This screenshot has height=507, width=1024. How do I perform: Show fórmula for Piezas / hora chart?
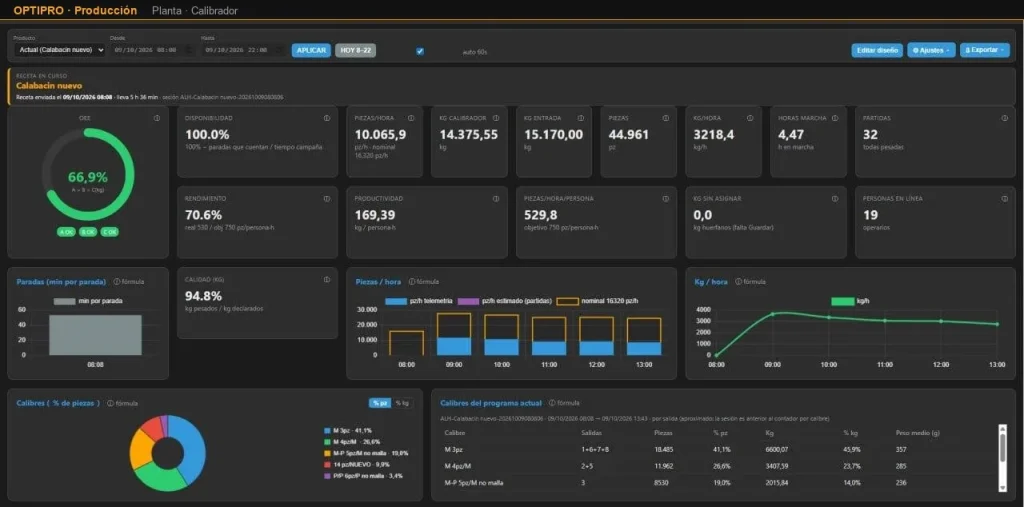(x=424, y=282)
